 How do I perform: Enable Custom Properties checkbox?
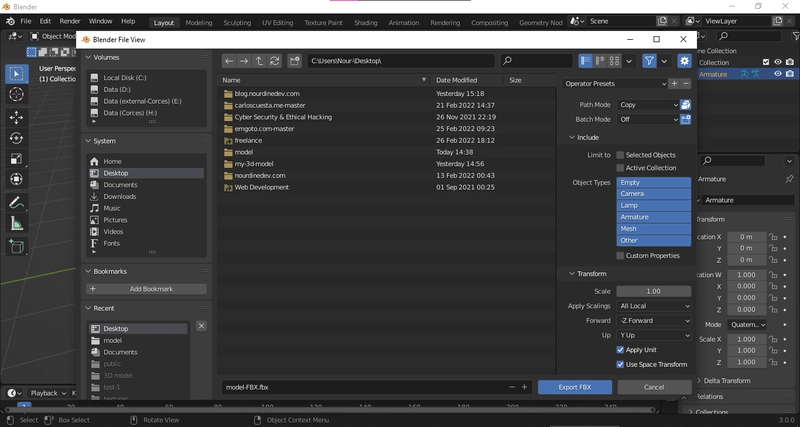[x=620, y=256]
